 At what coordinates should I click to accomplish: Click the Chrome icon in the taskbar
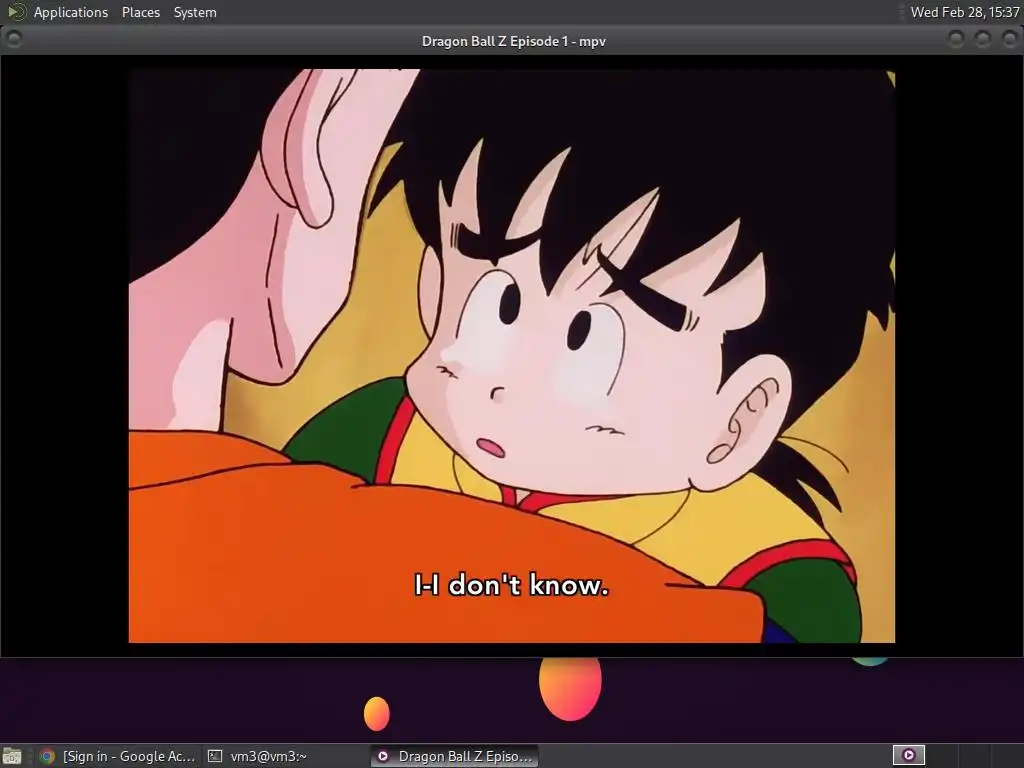tap(47, 756)
